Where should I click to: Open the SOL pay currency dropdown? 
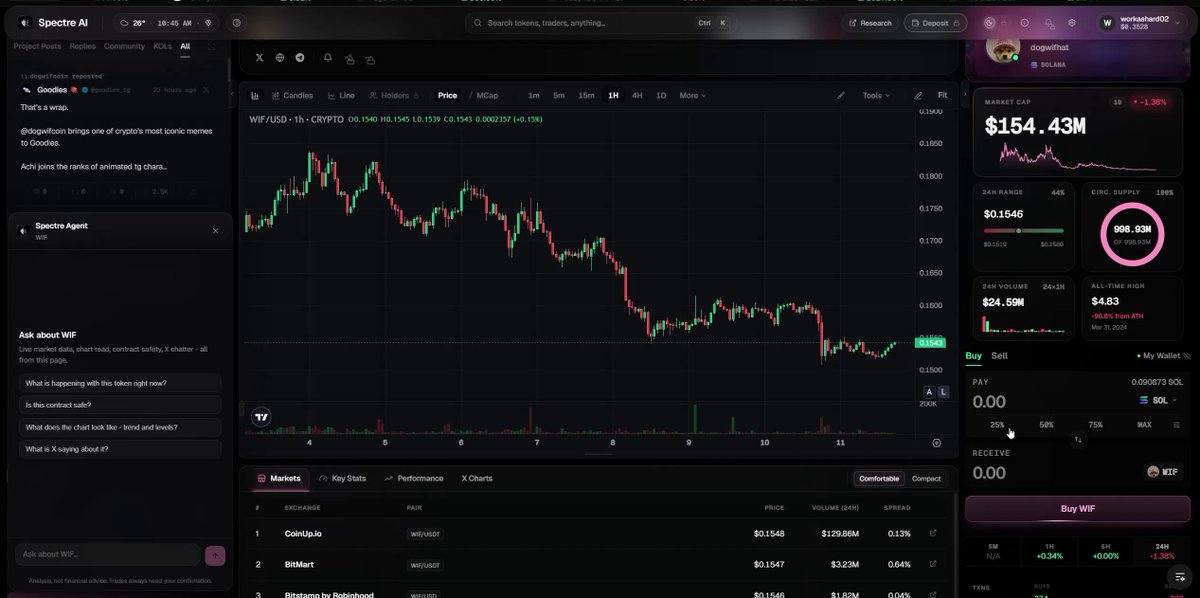[1158, 400]
